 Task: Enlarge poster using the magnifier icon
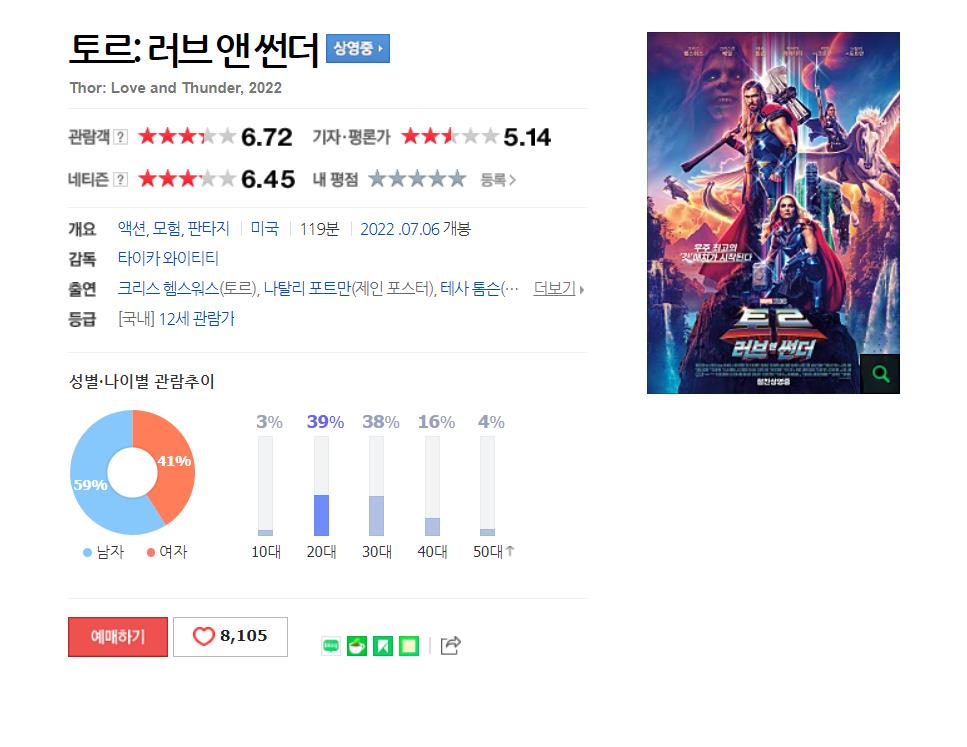[880, 374]
